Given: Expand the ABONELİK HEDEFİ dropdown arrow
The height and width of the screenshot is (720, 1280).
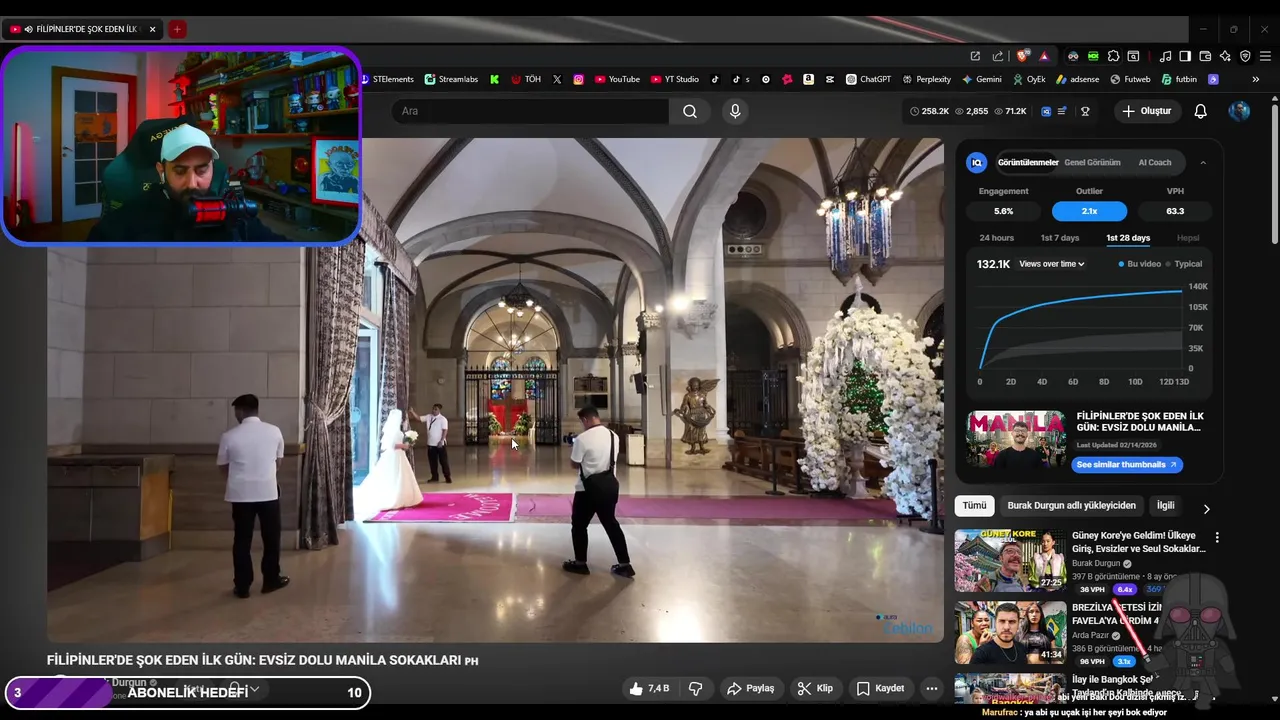Looking at the screenshot, I should point(255,689).
